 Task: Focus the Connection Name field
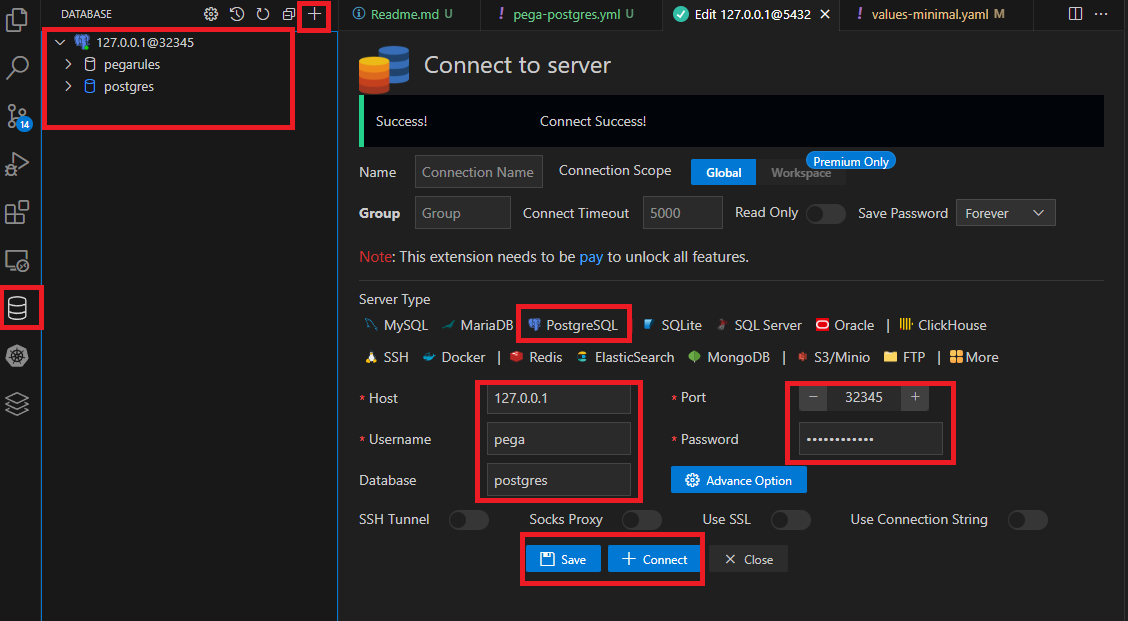(478, 172)
